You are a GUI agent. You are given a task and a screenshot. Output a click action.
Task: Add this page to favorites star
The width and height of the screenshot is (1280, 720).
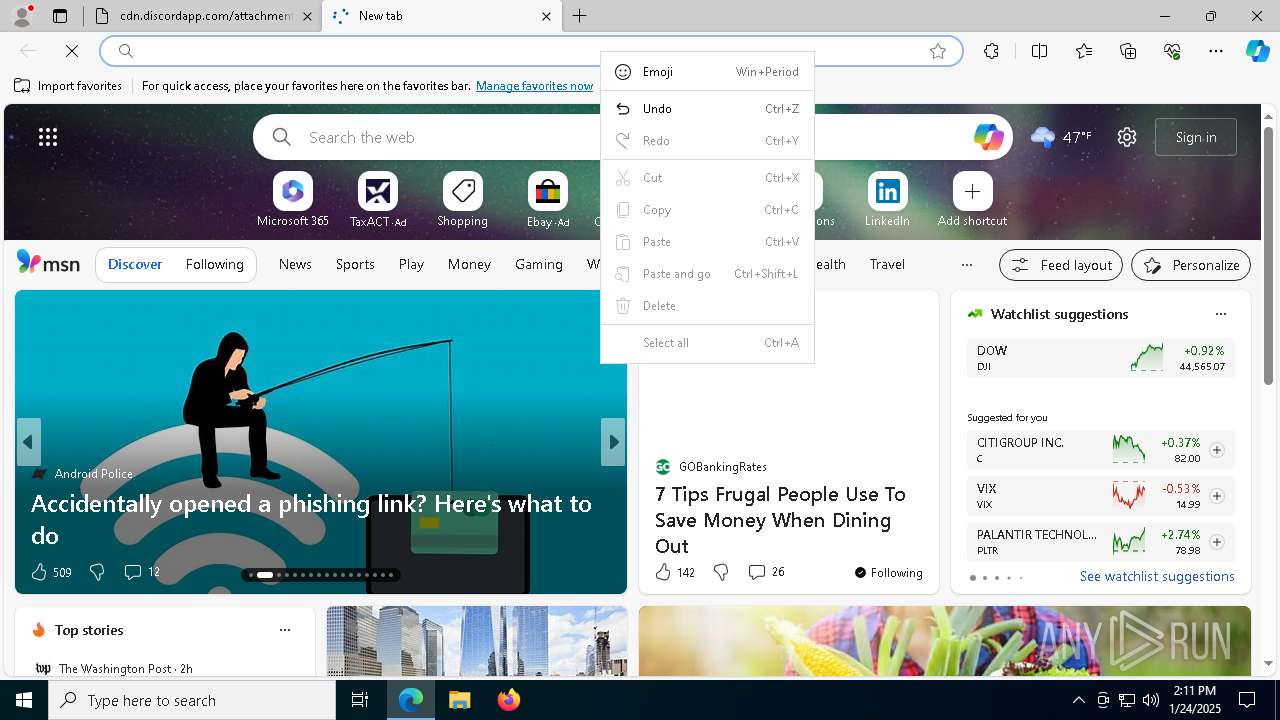[x=938, y=51]
